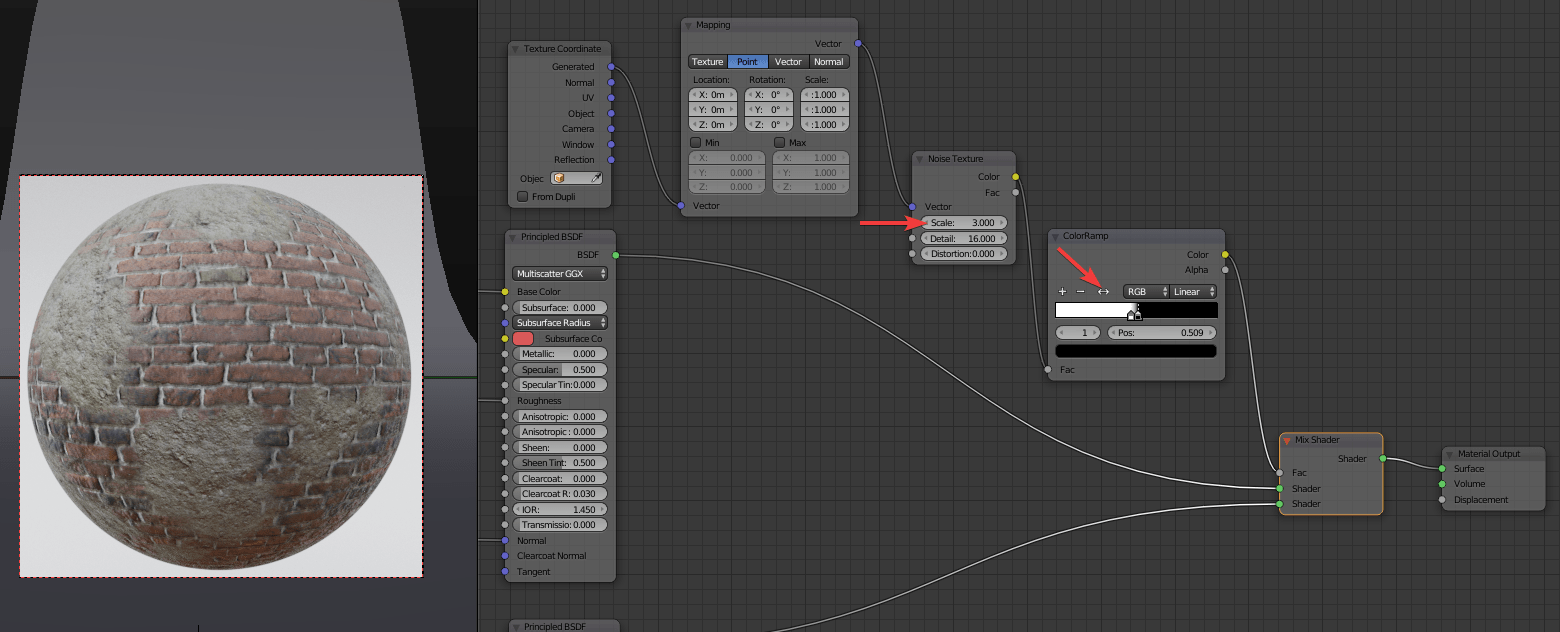Click the red shader icon on the Mix Shader header
This screenshot has width=1560, height=632.
pyautogui.click(x=1285, y=439)
